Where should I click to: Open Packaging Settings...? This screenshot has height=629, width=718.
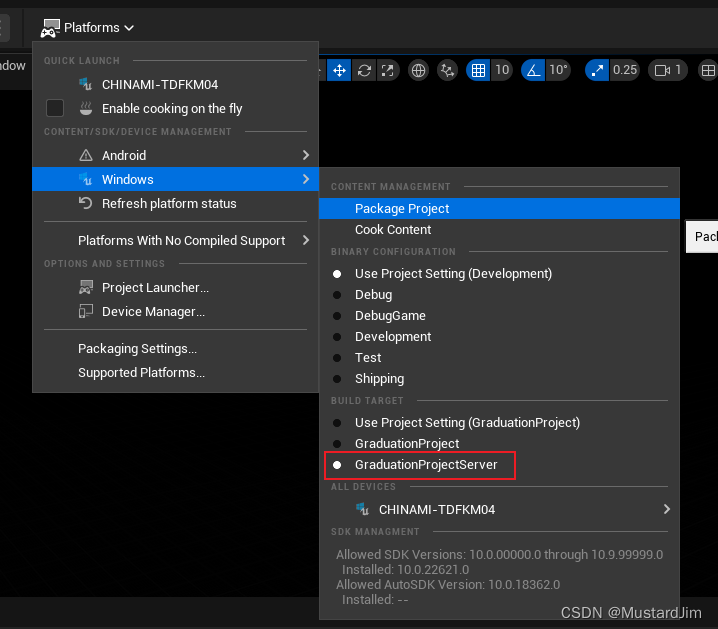pos(175,349)
